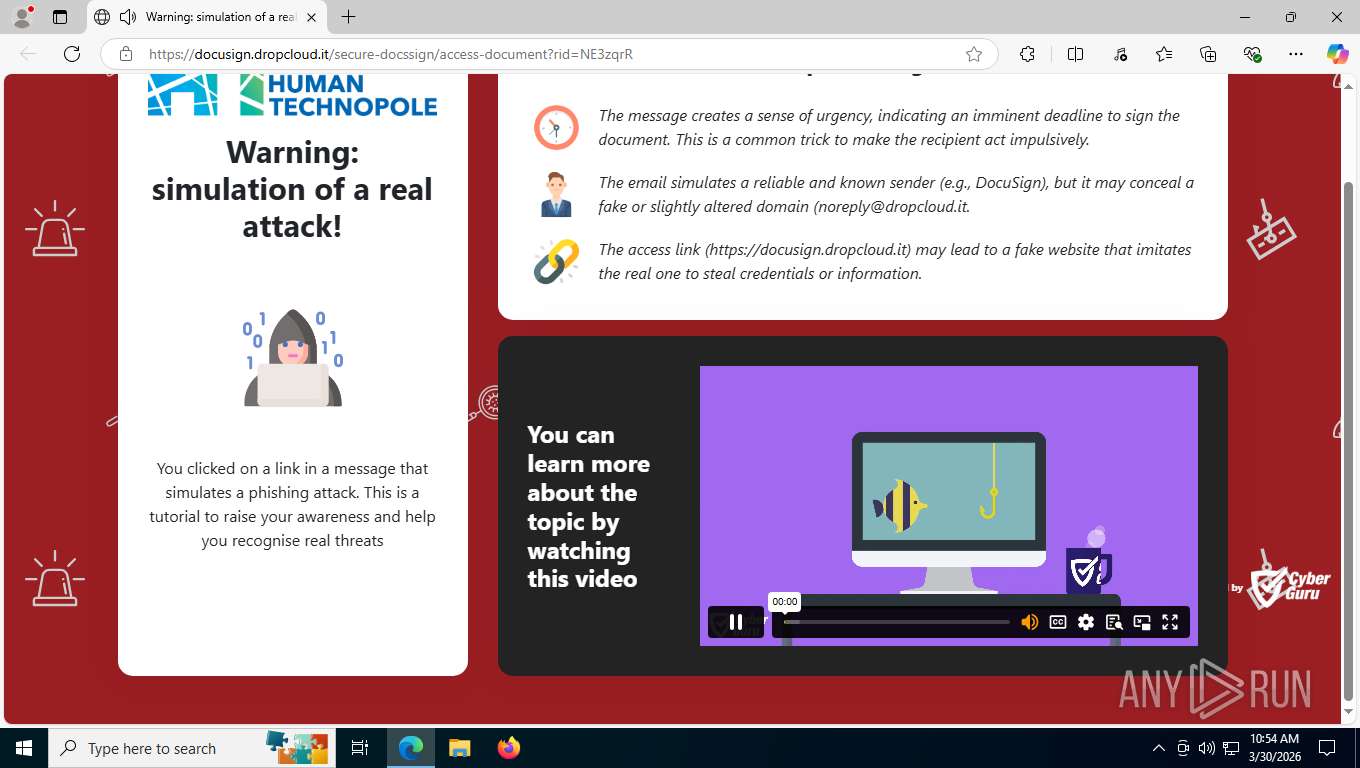Click the chain link icon
This screenshot has height=768, width=1360.
556,262
